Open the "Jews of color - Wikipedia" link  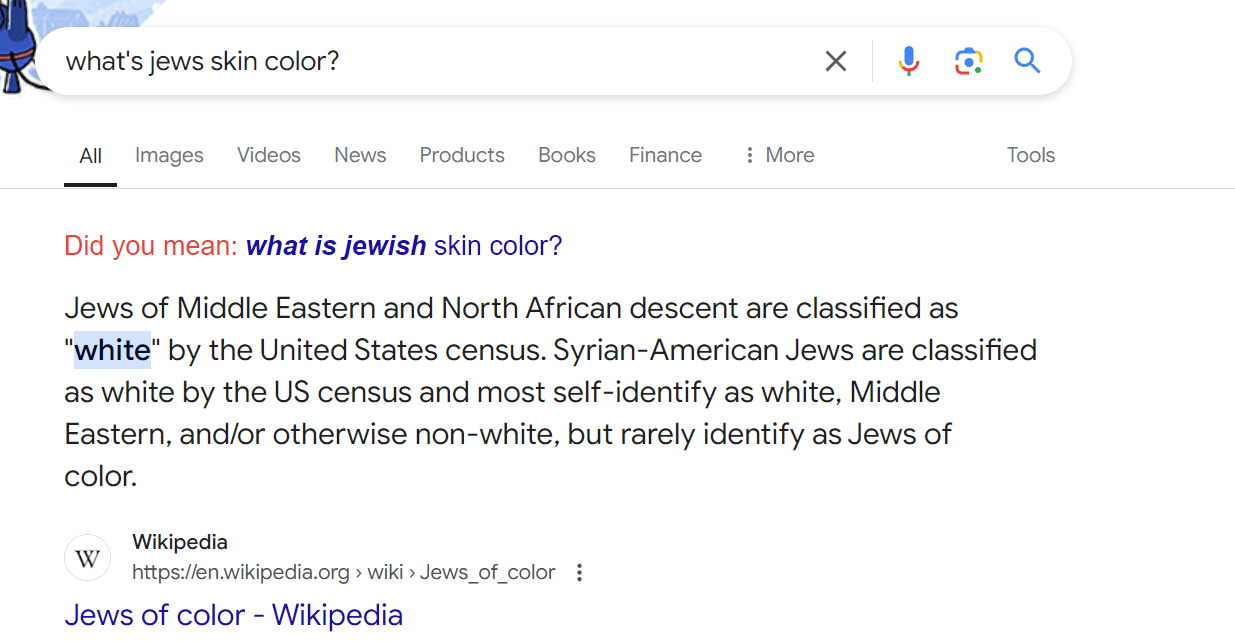[233, 615]
